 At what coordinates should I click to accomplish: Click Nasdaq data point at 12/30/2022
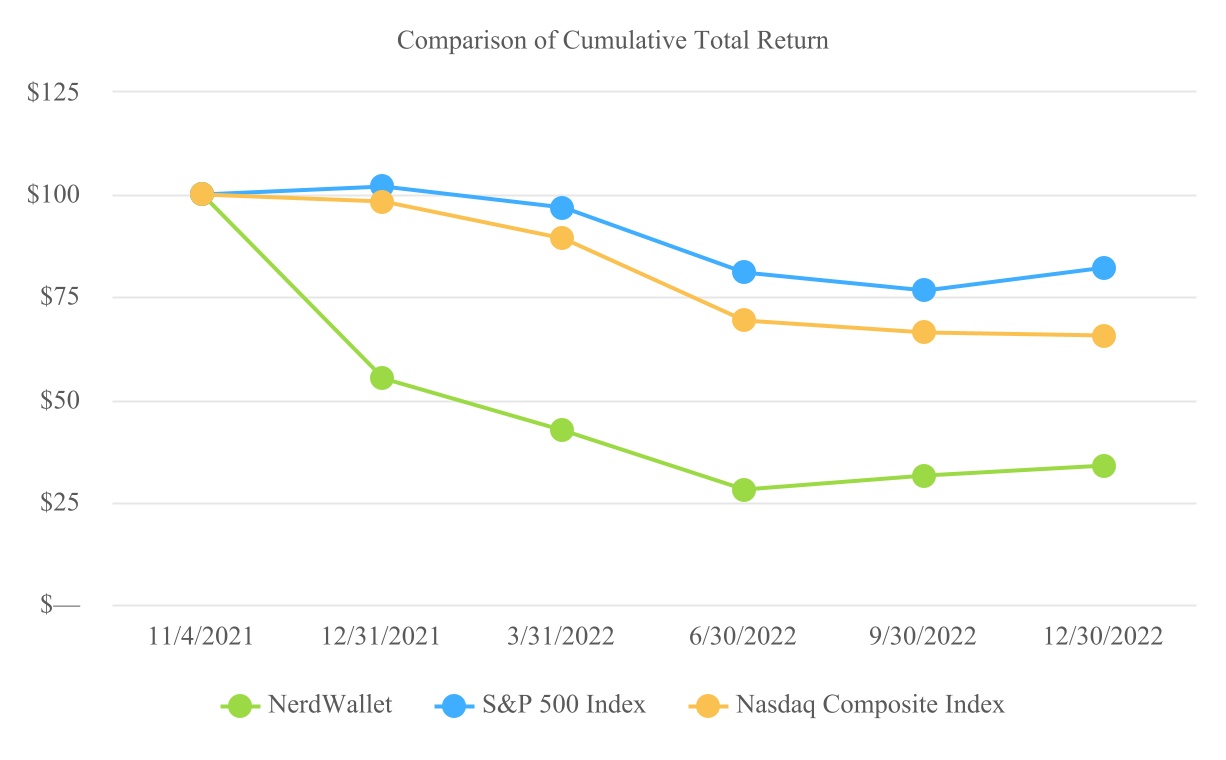(x=1104, y=336)
